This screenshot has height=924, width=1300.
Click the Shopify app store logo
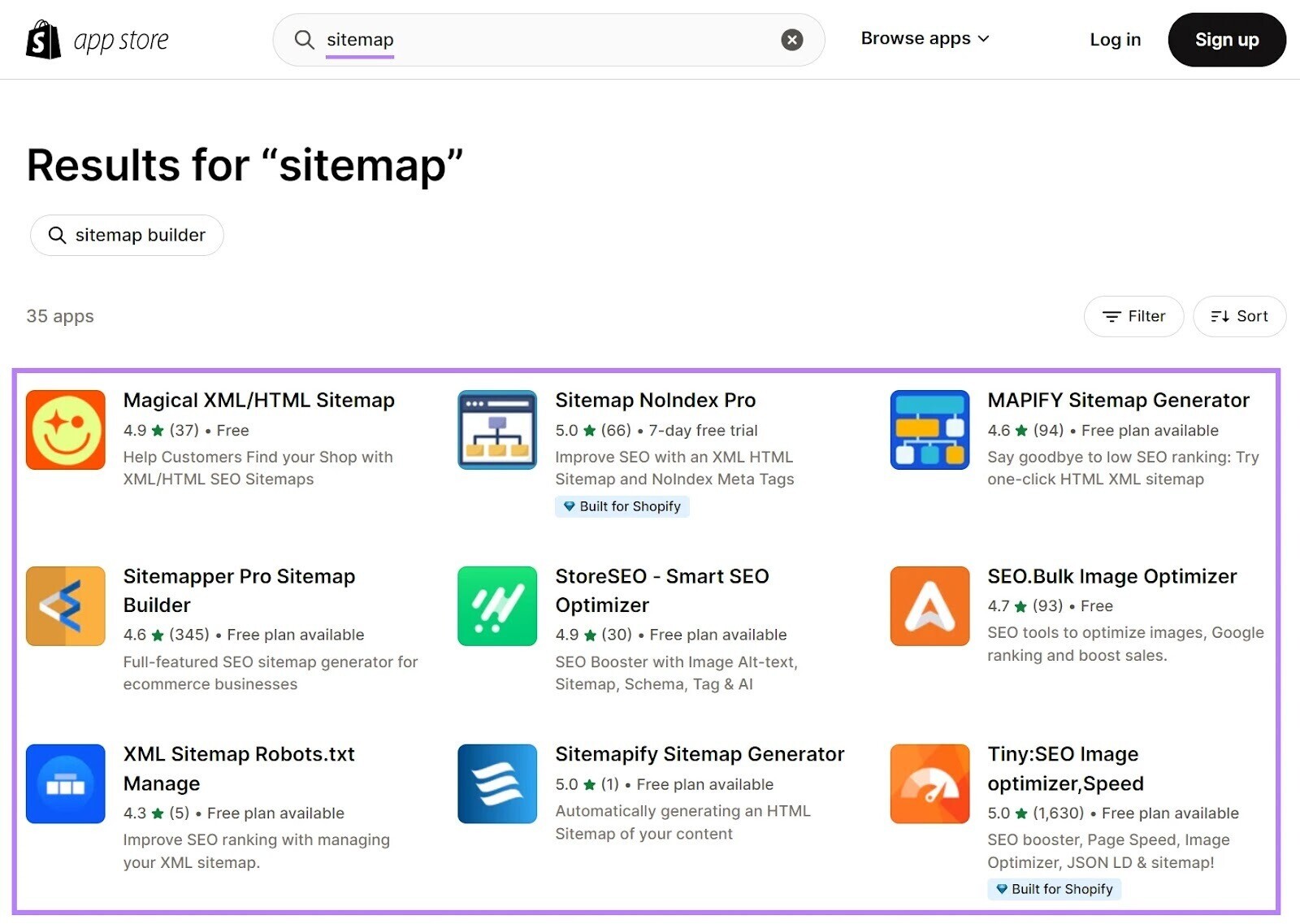[x=97, y=39]
